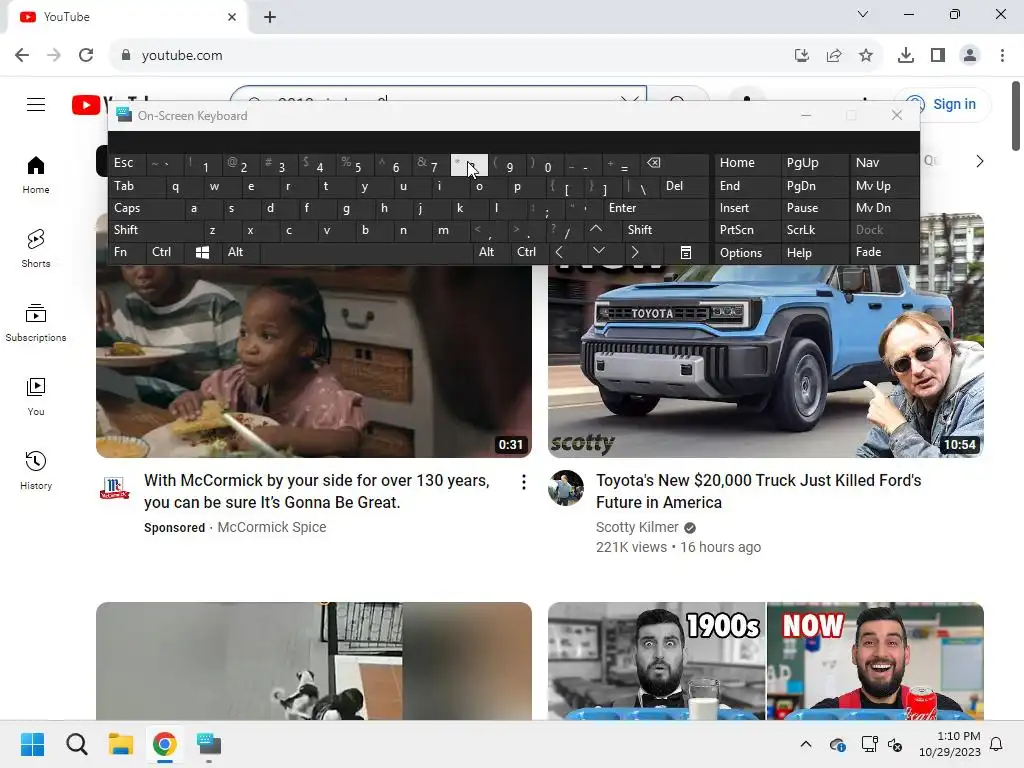This screenshot has width=1024, height=768.
Task: Open the YouTube hamburger guide menu
Action: point(36,104)
